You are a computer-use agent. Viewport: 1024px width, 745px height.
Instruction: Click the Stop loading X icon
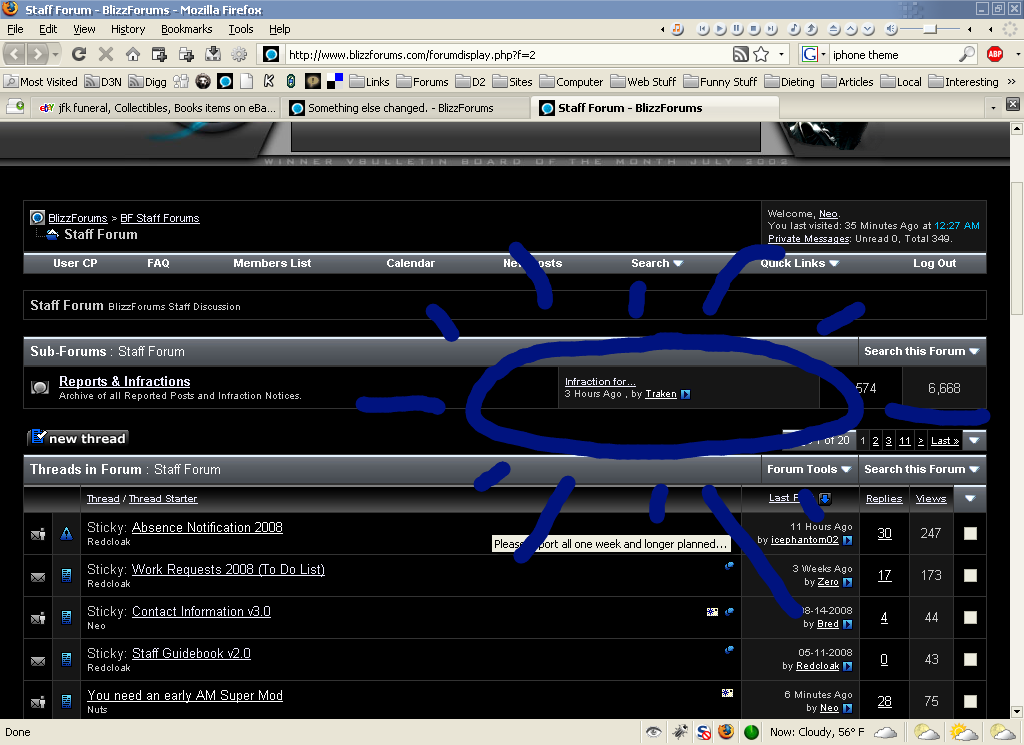[106, 54]
